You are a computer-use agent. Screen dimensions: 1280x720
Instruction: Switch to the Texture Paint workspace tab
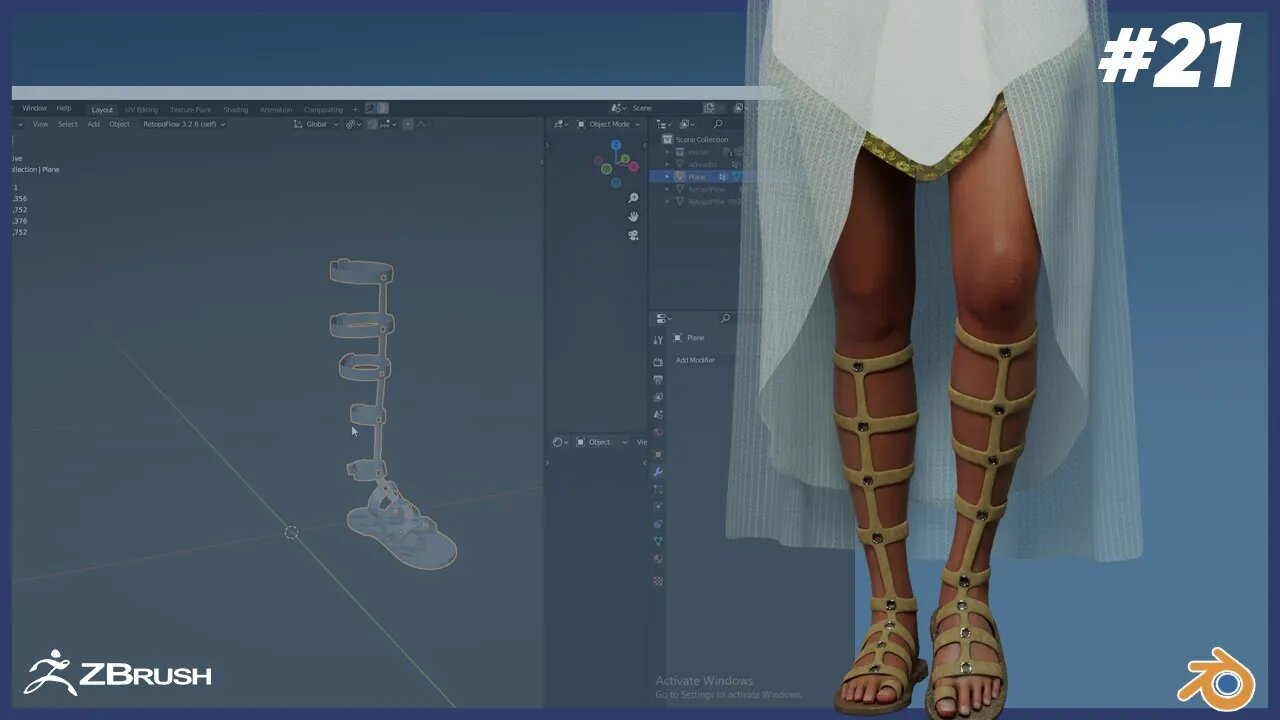click(x=190, y=110)
